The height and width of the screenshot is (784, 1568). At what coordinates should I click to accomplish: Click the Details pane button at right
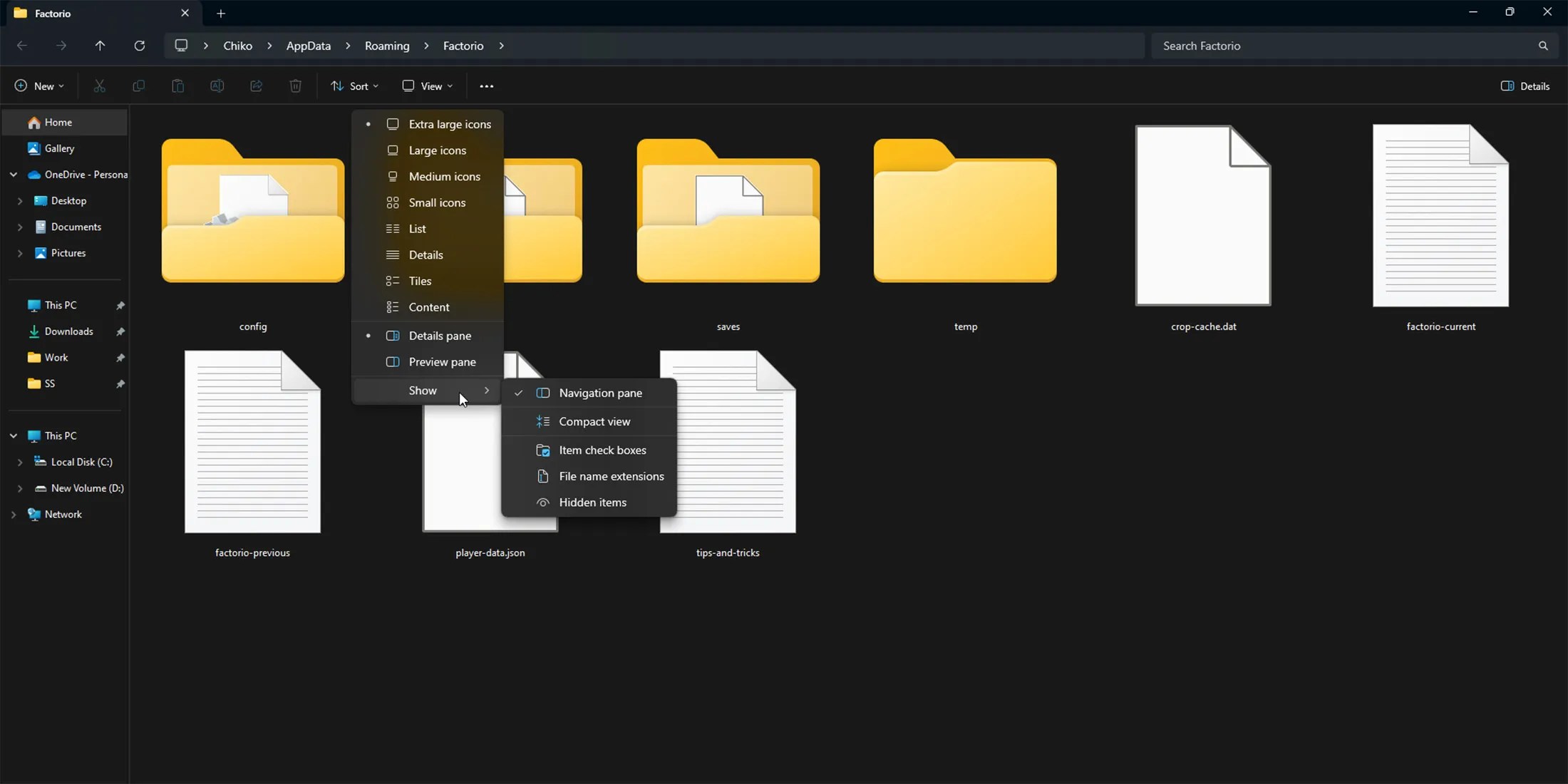[x=1525, y=86]
